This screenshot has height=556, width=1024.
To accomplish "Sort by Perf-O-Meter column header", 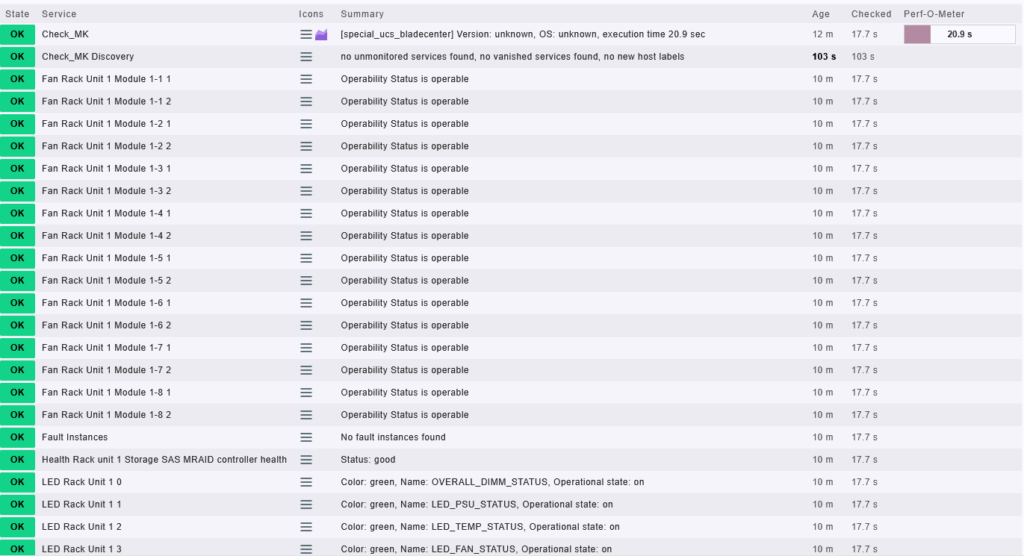I will click(x=934, y=14).
